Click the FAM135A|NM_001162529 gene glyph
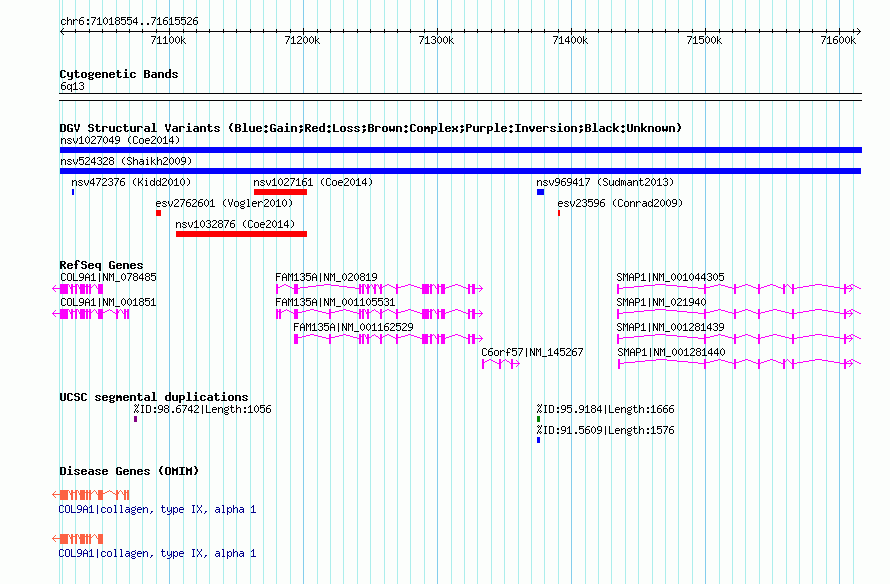 [388, 339]
